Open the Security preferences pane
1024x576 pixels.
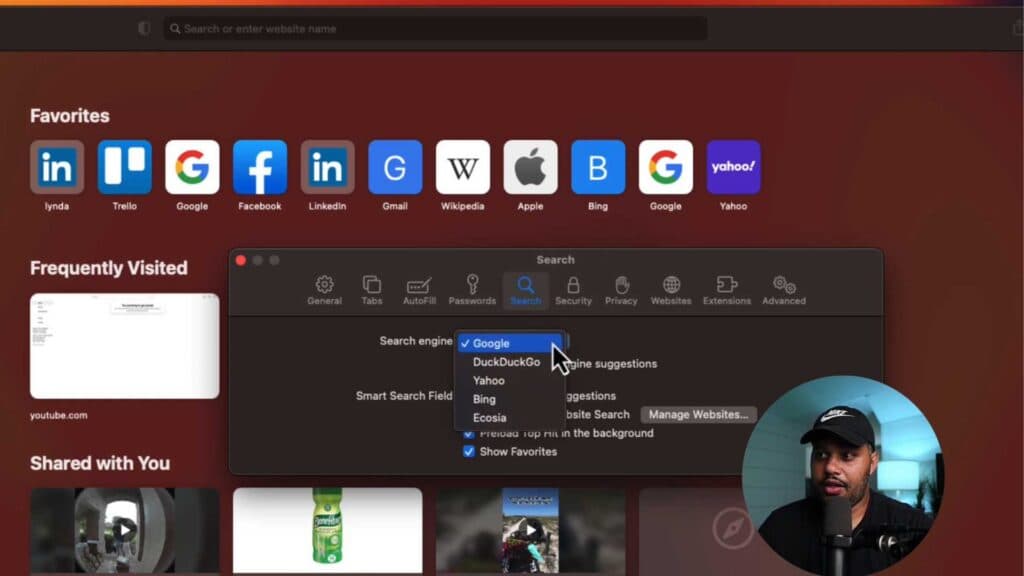pyautogui.click(x=573, y=291)
